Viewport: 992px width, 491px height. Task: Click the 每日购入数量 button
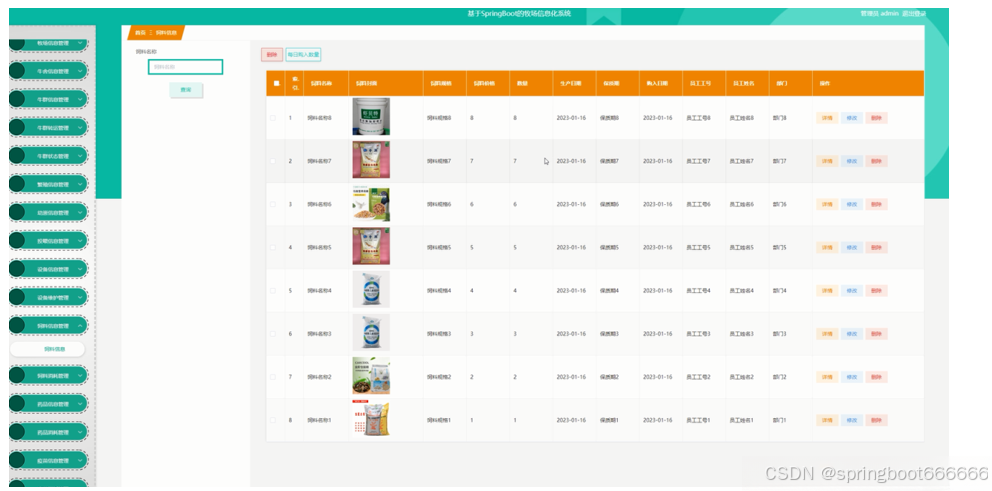(x=304, y=54)
